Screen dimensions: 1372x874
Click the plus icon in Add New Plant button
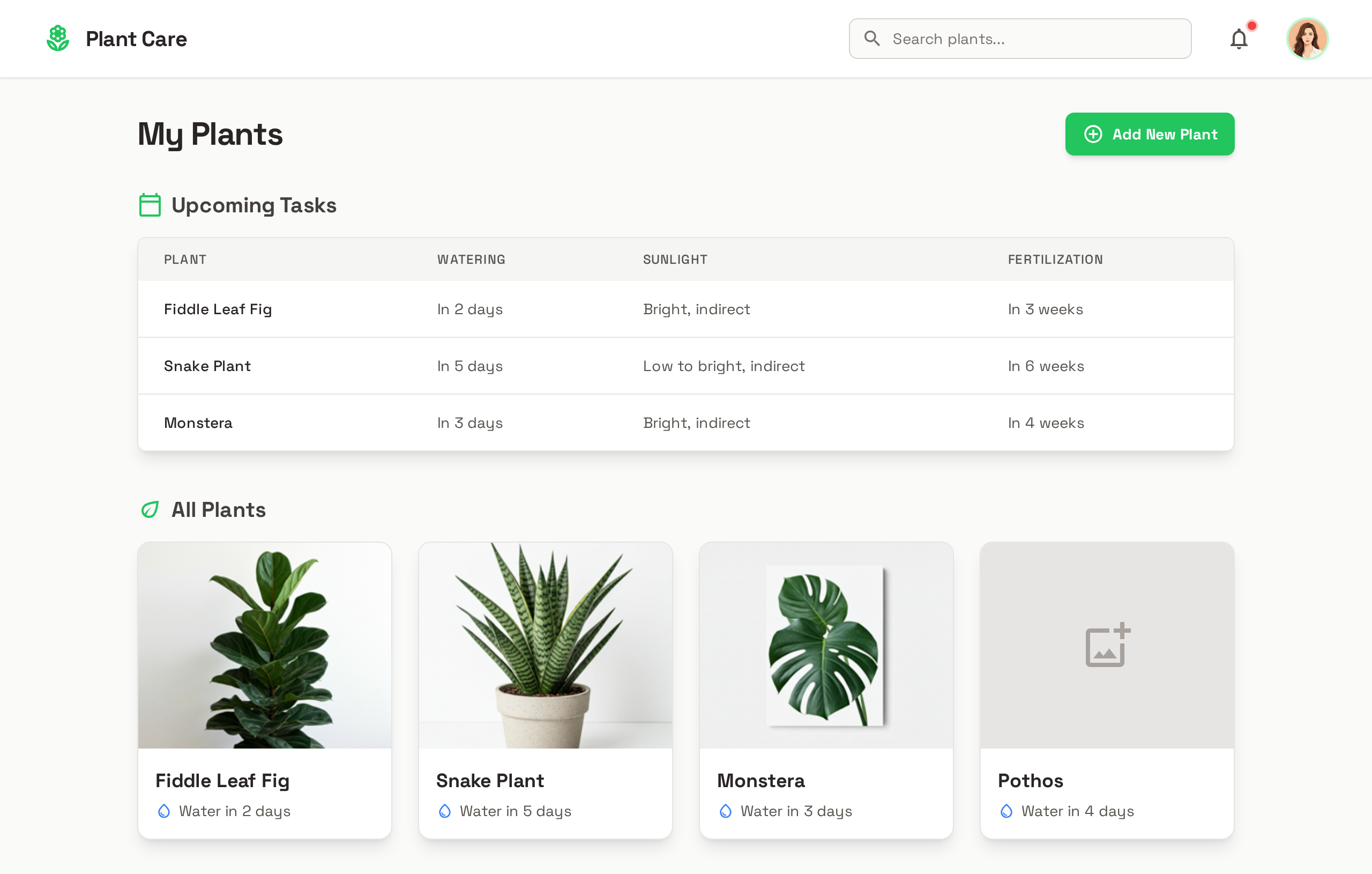pyautogui.click(x=1093, y=134)
